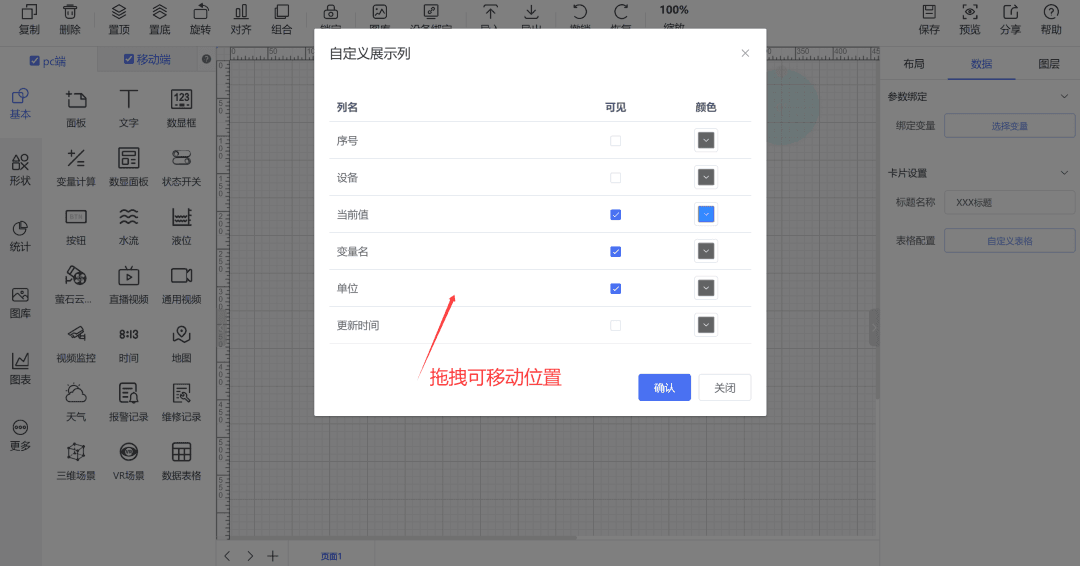Viewport: 1080px width, 566px height.
Task: Select the 文字 text component
Action: click(129, 109)
